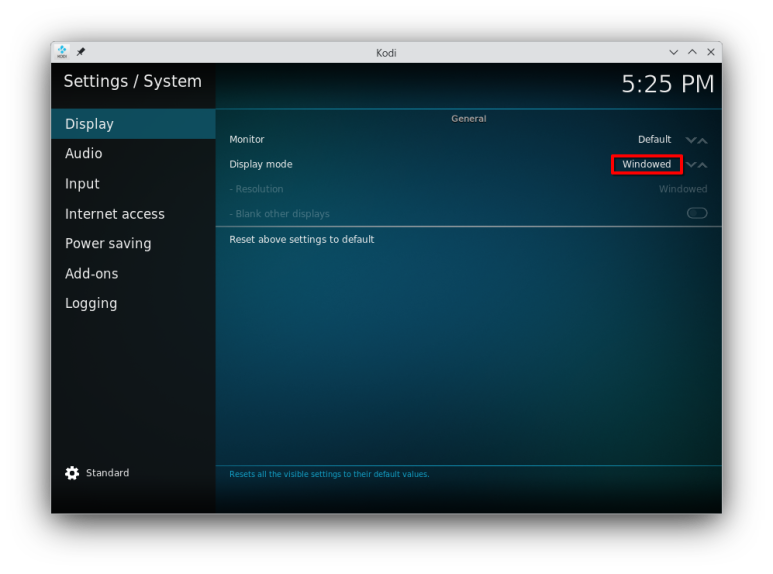Click the disabled Resolution setting label
This screenshot has width=773, height=574.
(256, 189)
